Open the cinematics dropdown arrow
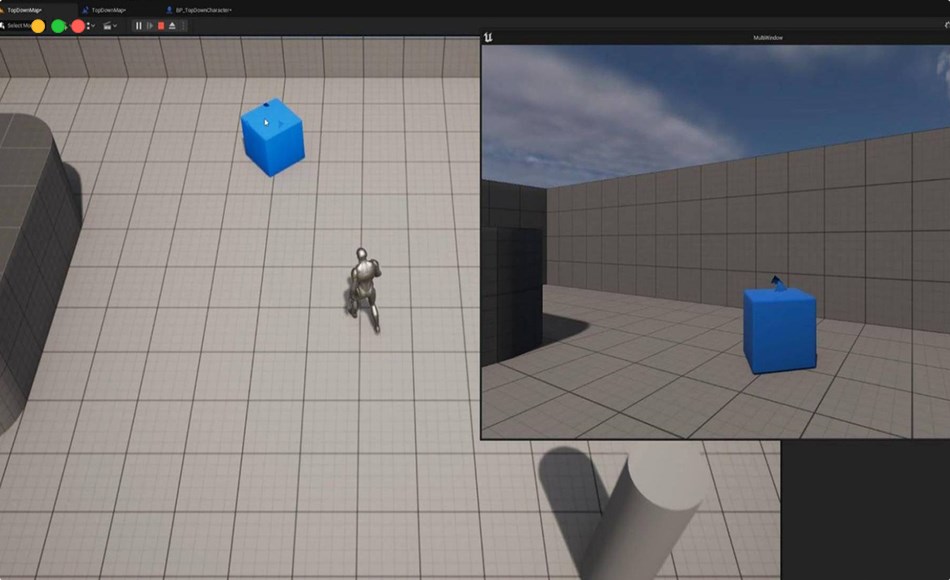 coord(117,26)
